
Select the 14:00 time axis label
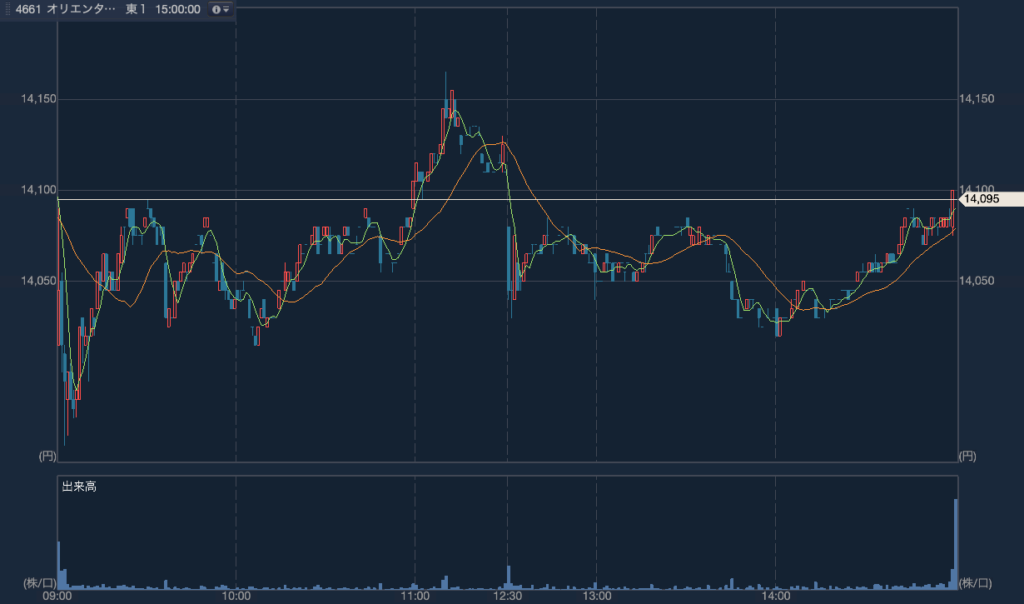776,596
